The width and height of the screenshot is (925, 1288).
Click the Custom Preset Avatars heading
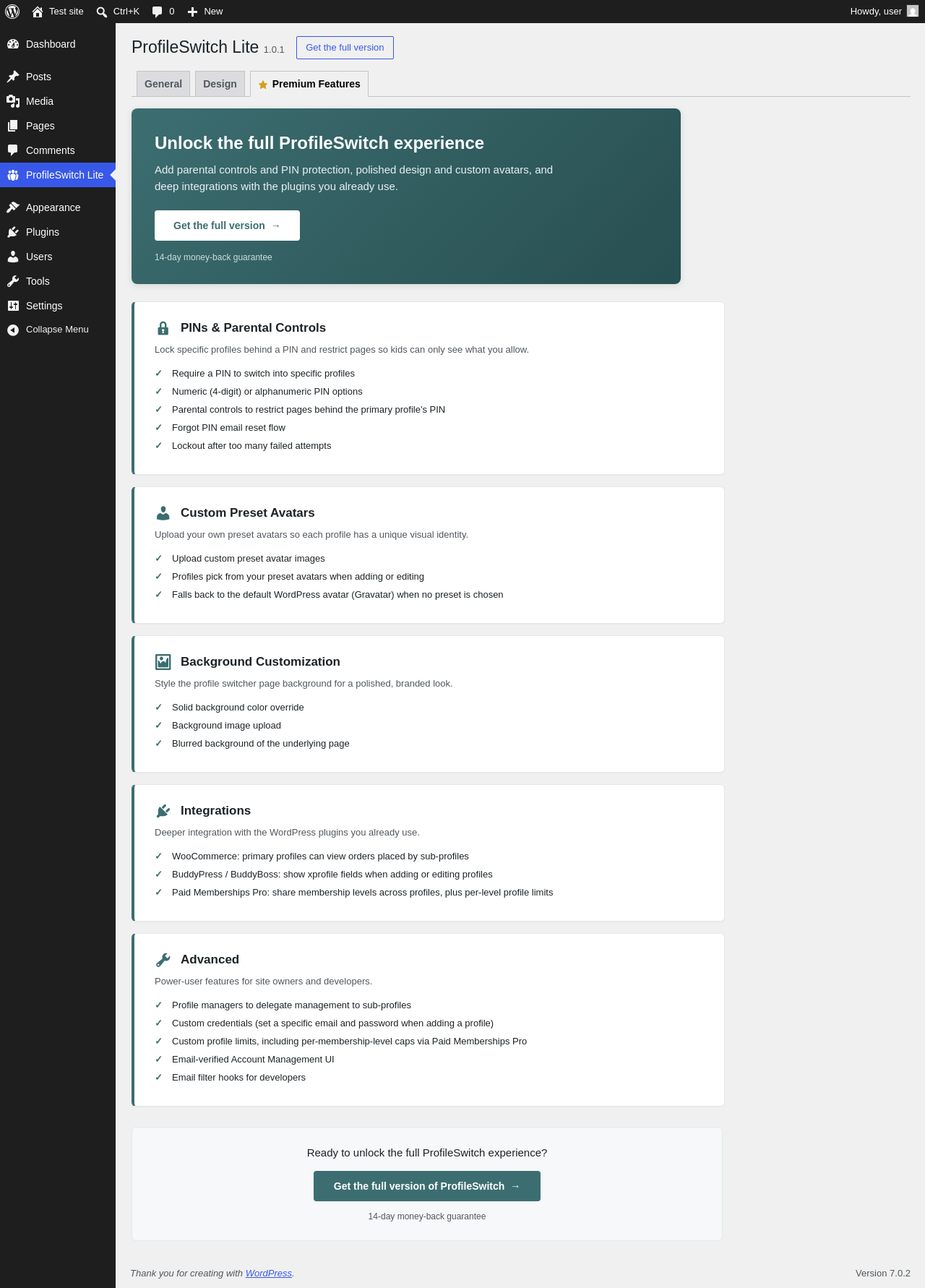click(248, 513)
